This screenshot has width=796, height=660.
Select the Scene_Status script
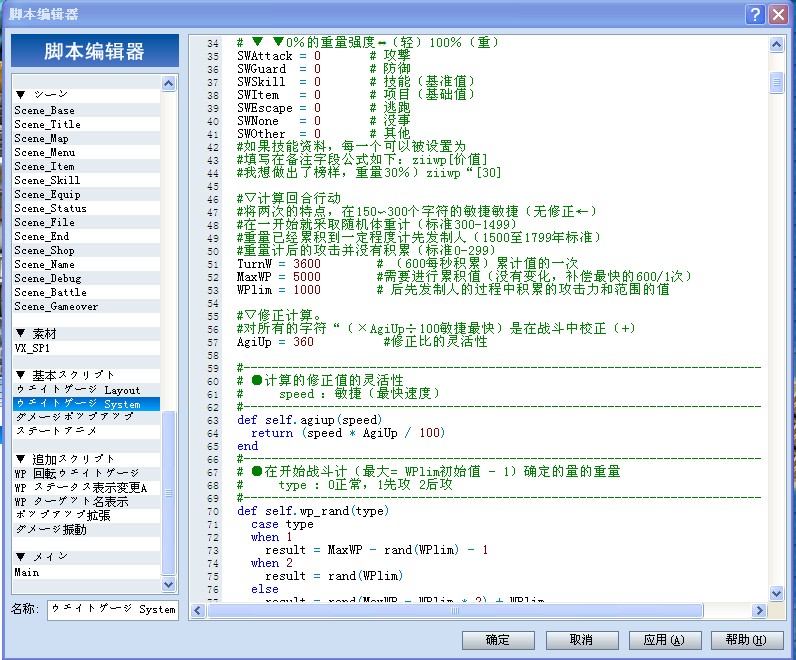coord(87,208)
